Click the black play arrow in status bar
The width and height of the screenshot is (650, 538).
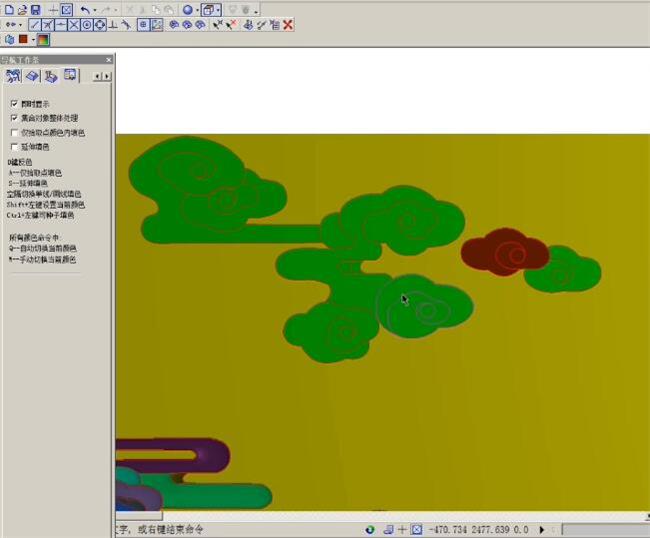(542, 529)
